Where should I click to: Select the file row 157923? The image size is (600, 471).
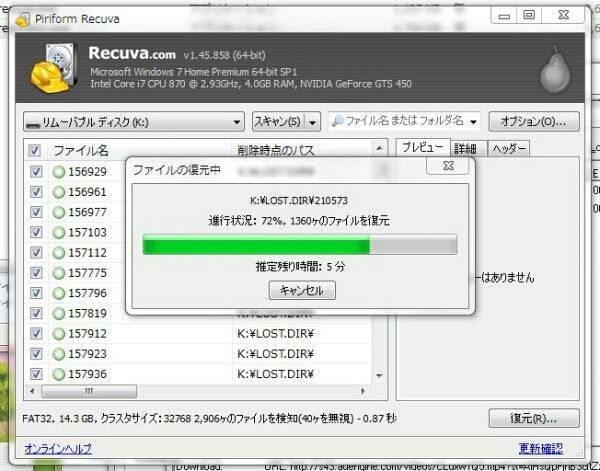coord(199,354)
